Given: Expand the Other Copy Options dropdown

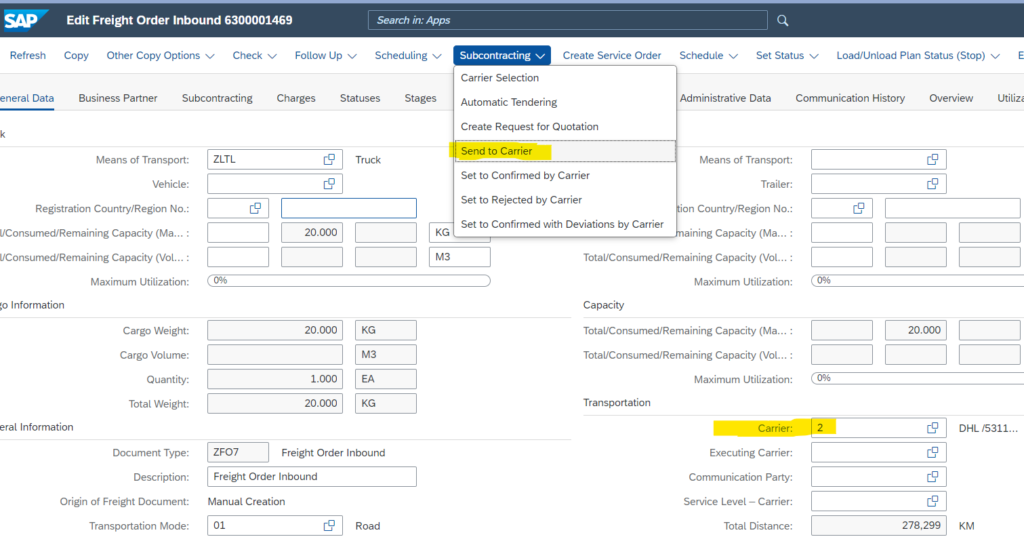Looking at the screenshot, I should 160,56.
